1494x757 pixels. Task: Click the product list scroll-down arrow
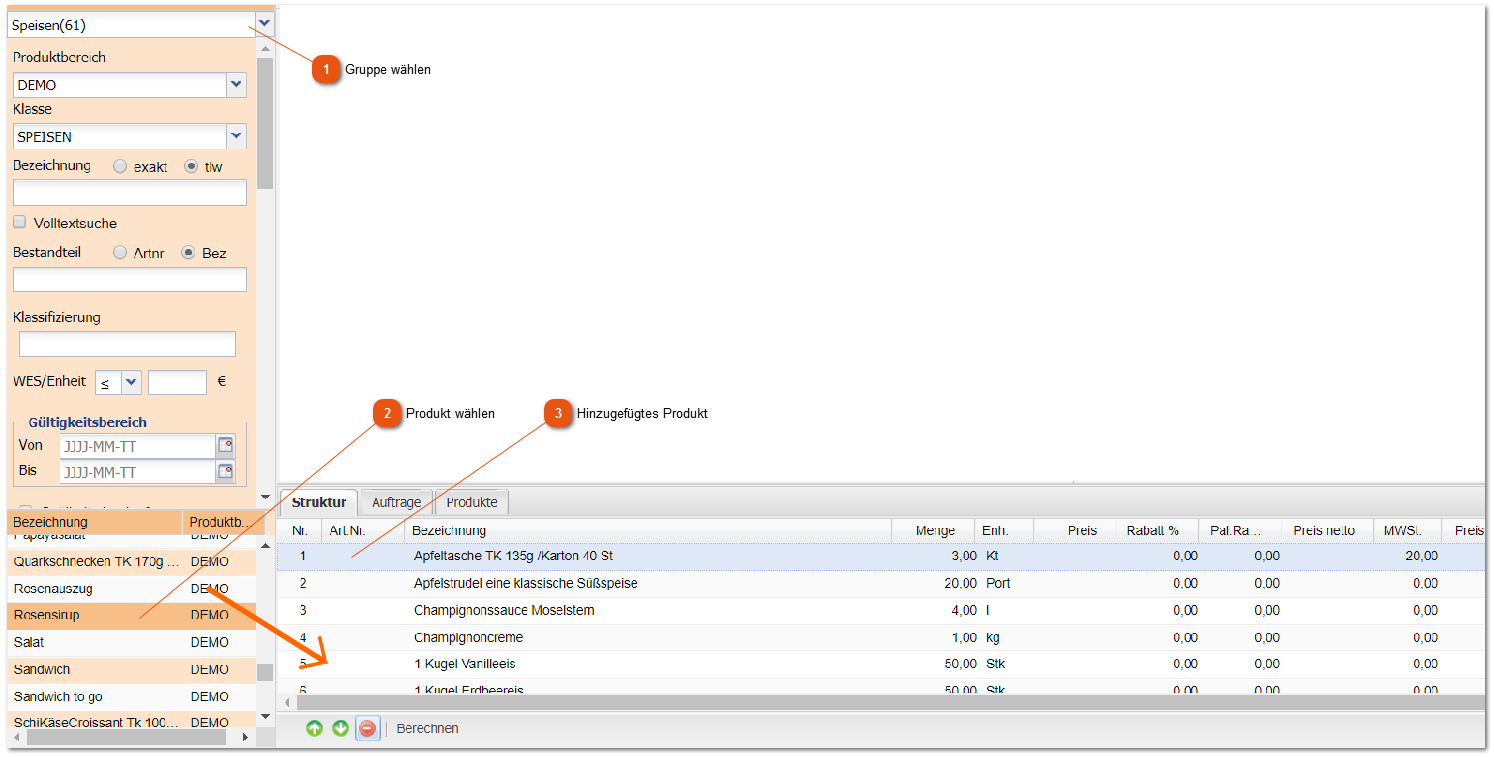265,716
